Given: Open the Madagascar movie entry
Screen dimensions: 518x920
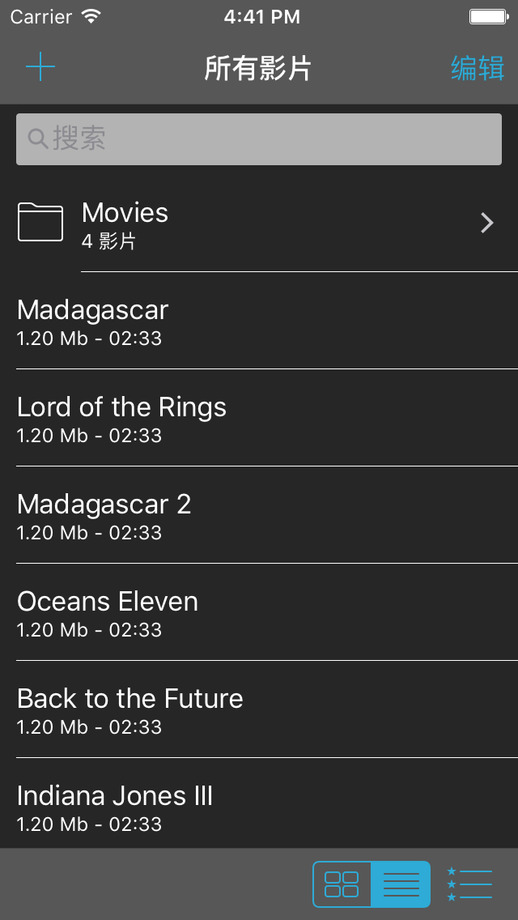Looking at the screenshot, I should (259, 321).
